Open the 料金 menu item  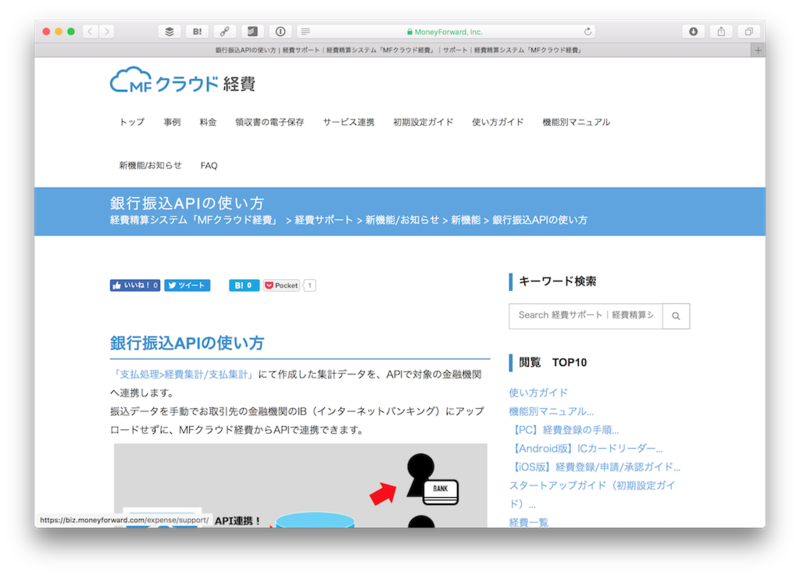208,122
